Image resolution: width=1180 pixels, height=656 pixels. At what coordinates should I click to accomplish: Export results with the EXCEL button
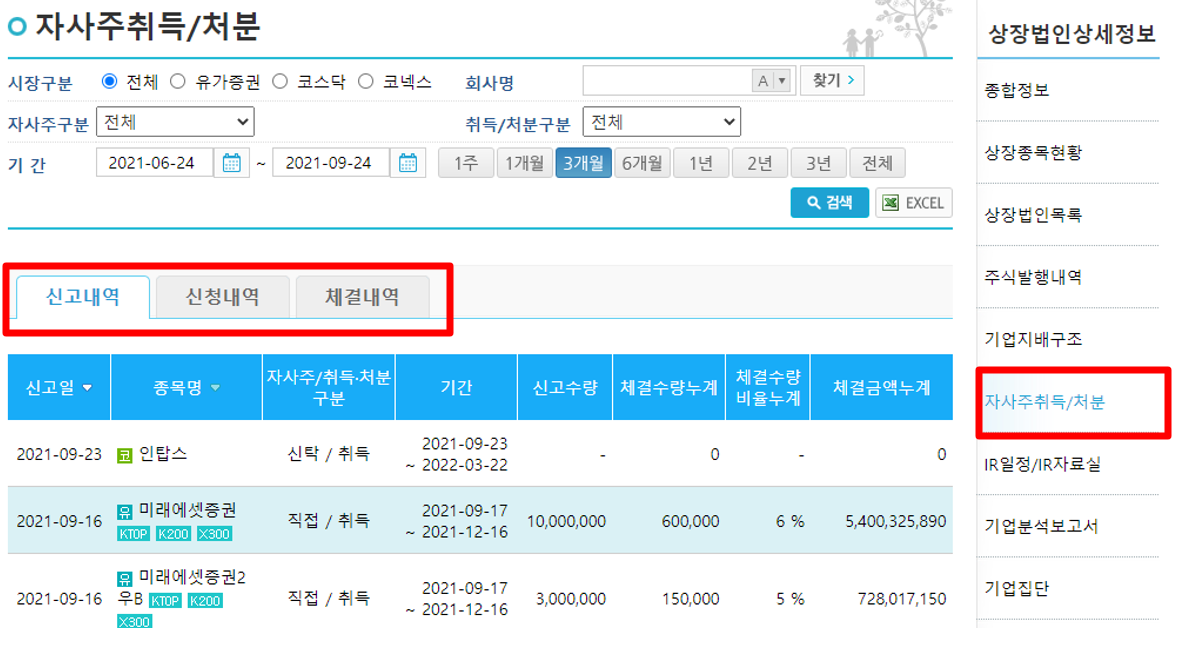click(914, 203)
